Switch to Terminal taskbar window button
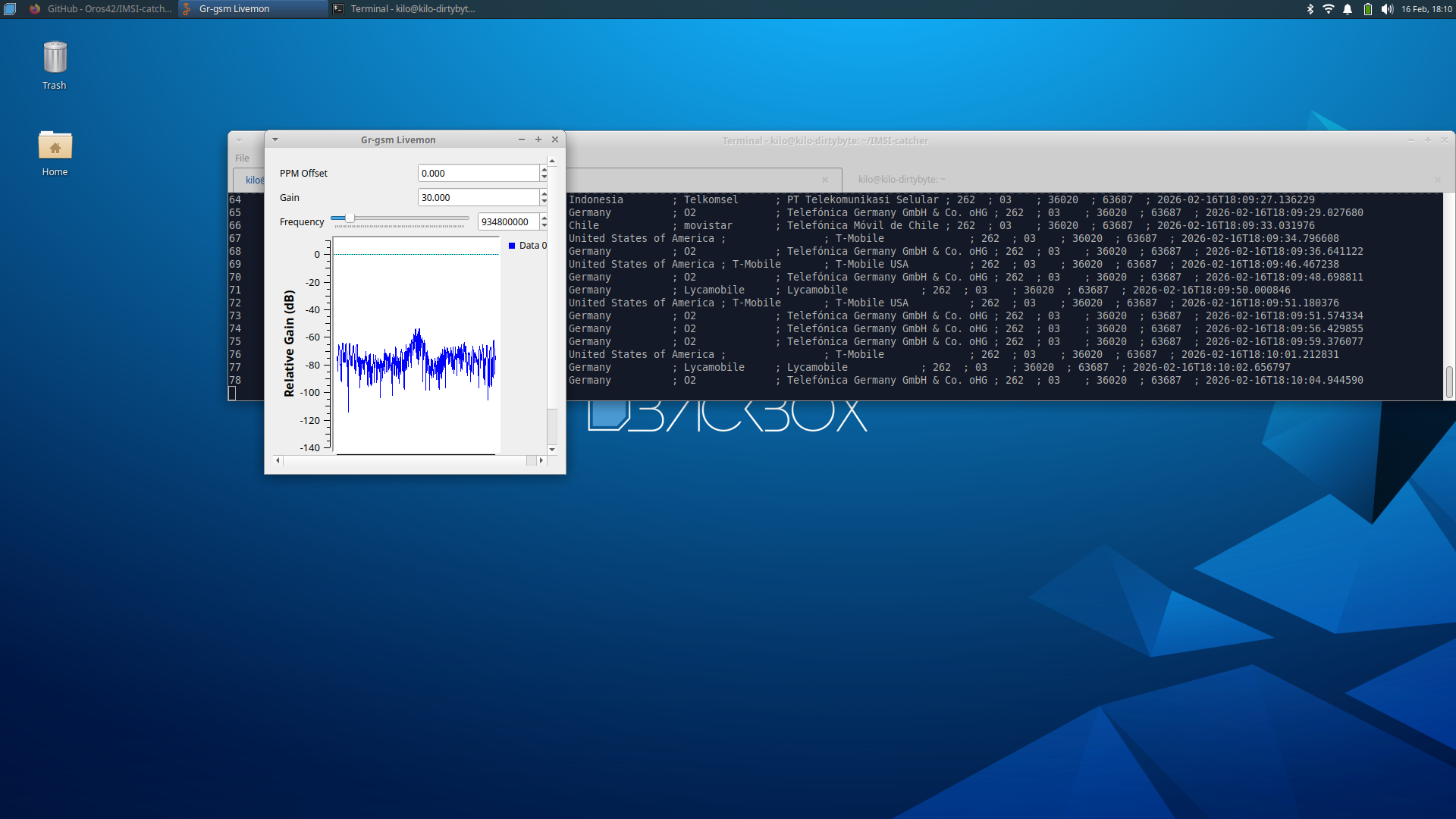 point(405,9)
